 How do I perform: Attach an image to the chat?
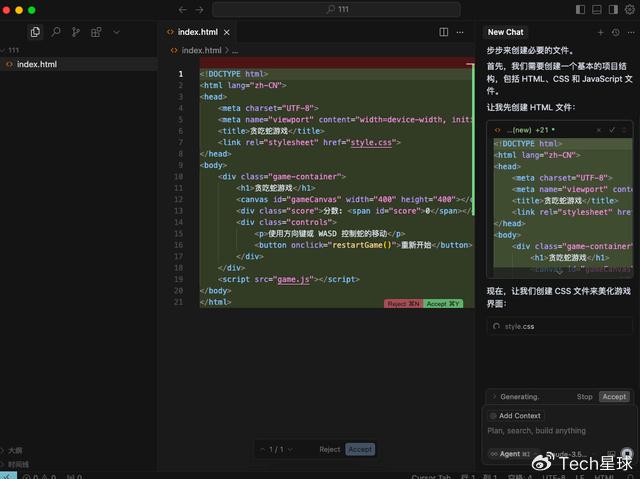click(x=611, y=454)
